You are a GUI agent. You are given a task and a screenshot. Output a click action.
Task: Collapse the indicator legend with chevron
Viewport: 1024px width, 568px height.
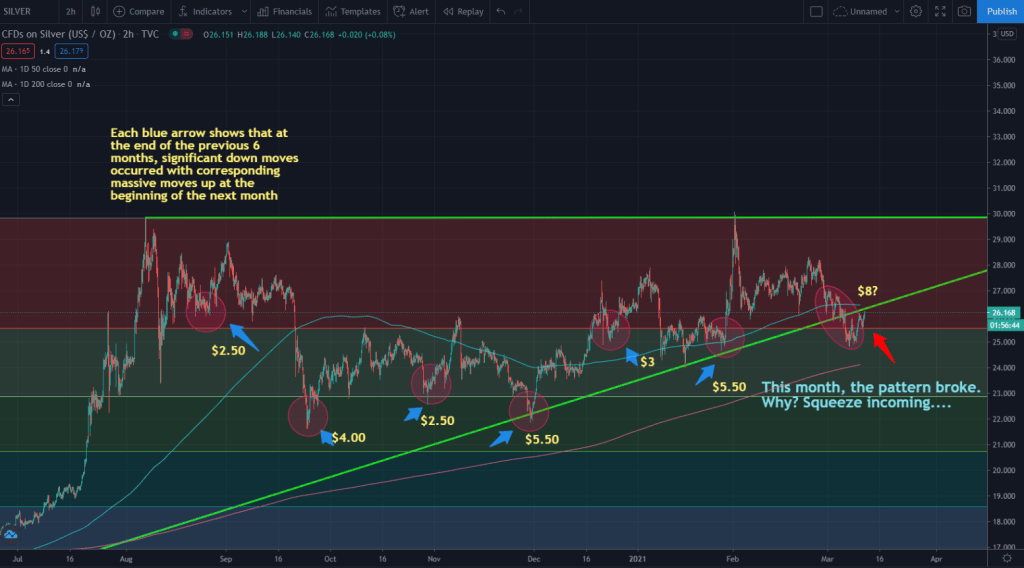tap(11, 100)
